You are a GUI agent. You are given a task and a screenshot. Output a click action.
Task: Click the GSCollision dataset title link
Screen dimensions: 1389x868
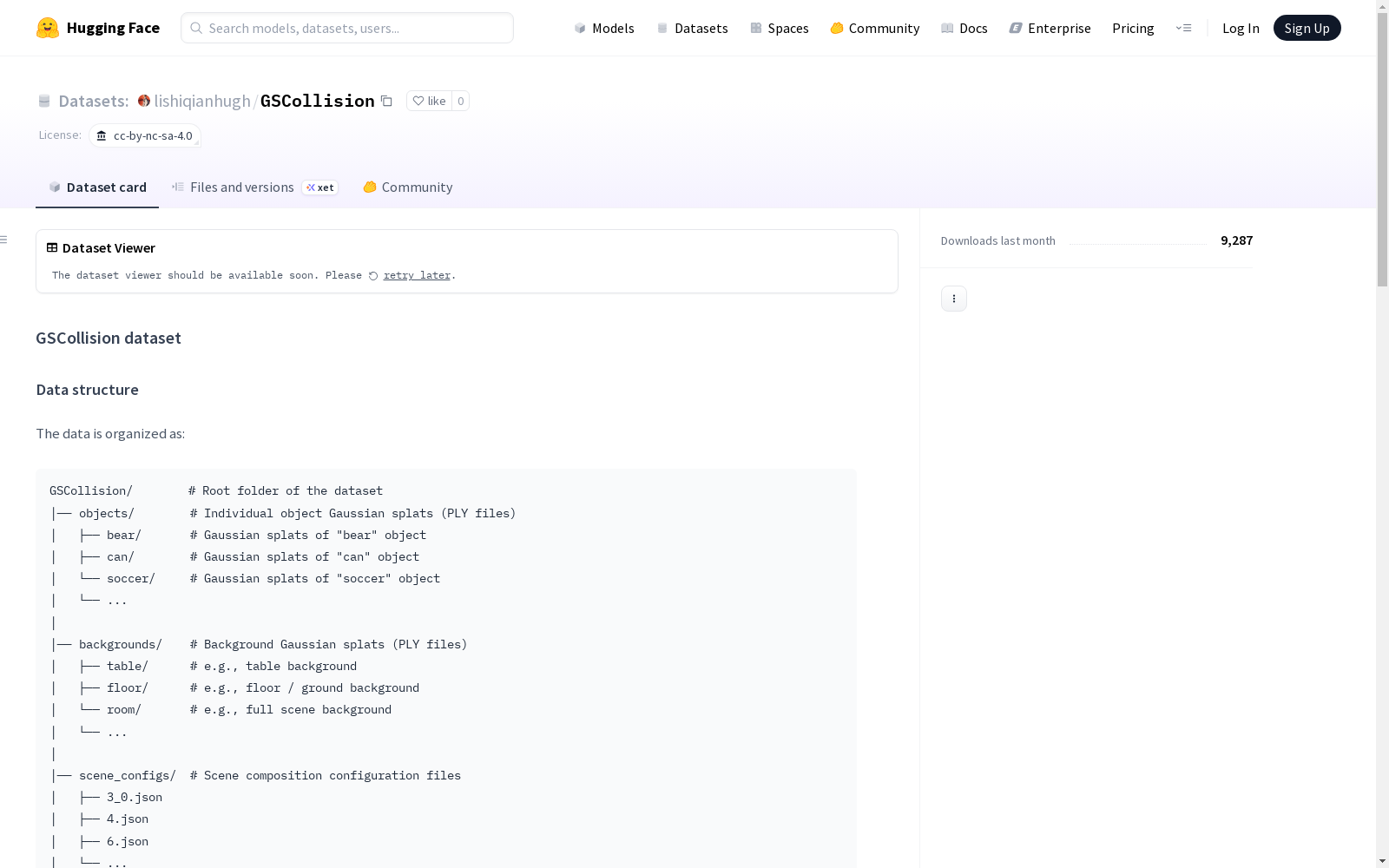pyautogui.click(x=318, y=101)
